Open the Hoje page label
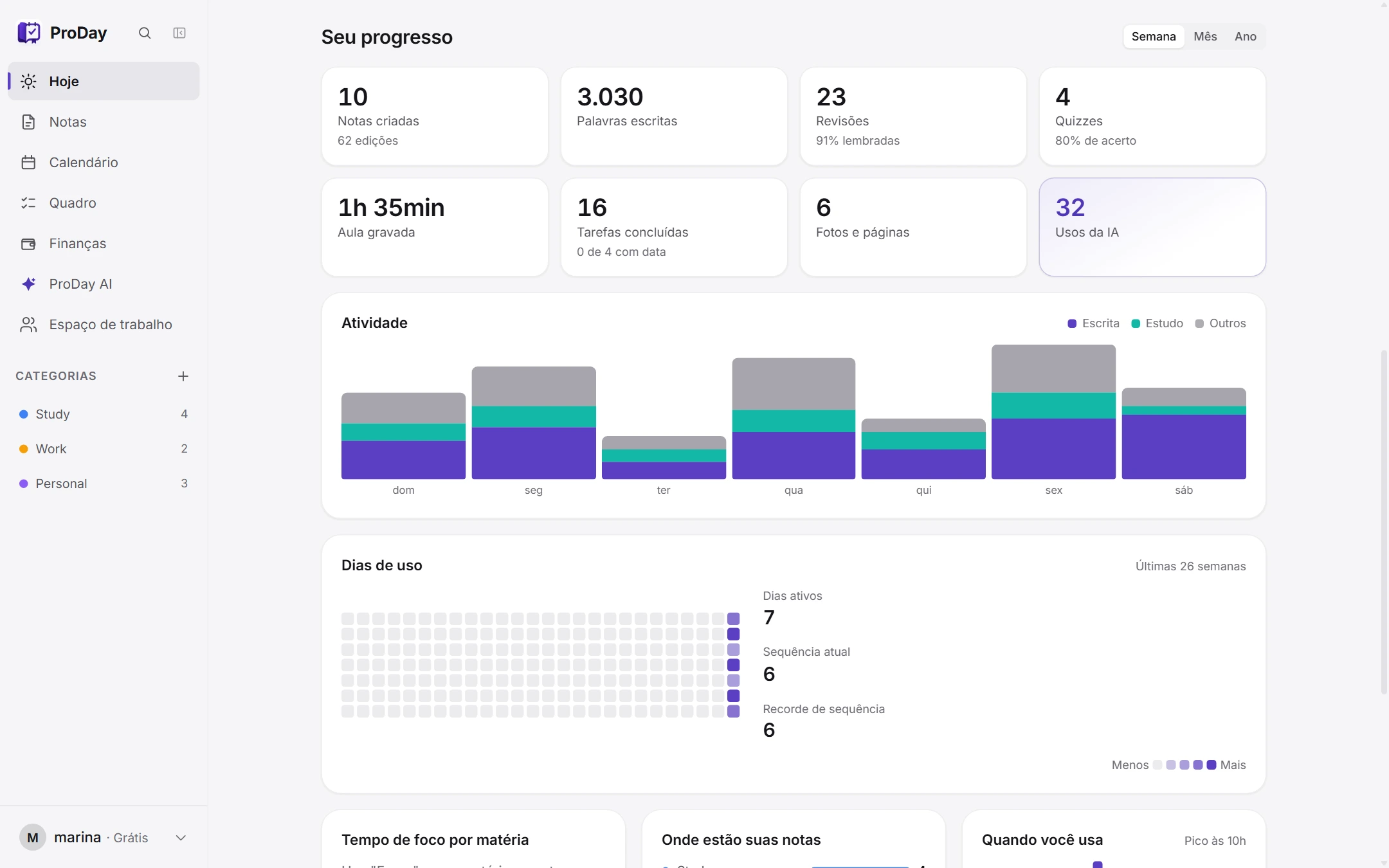Image resolution: width=1389 pixels, height=868 pixels. (64, 81)
